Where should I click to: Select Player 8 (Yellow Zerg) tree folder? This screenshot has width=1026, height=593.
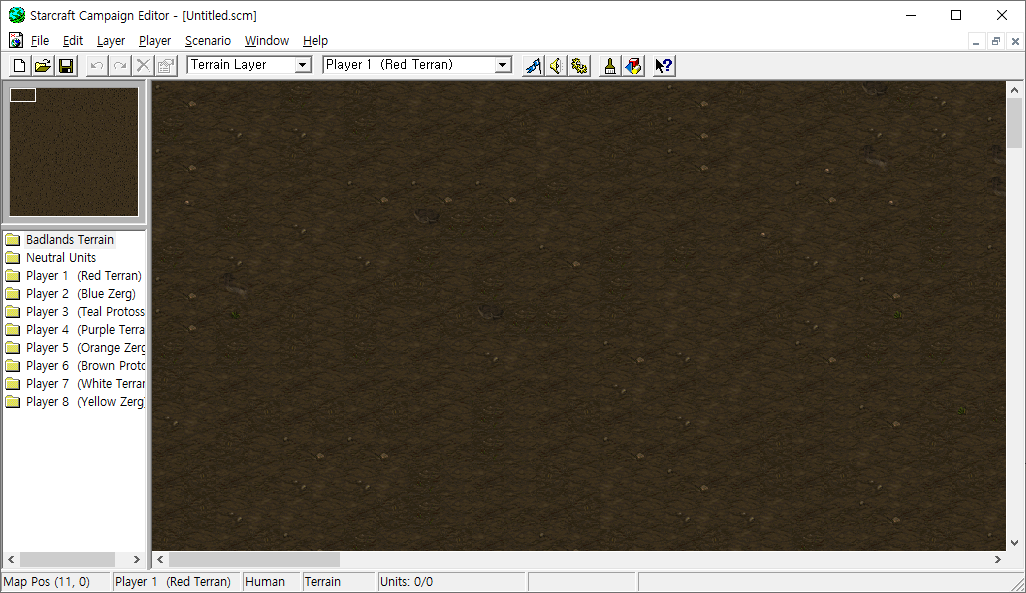tap(75, 402)
